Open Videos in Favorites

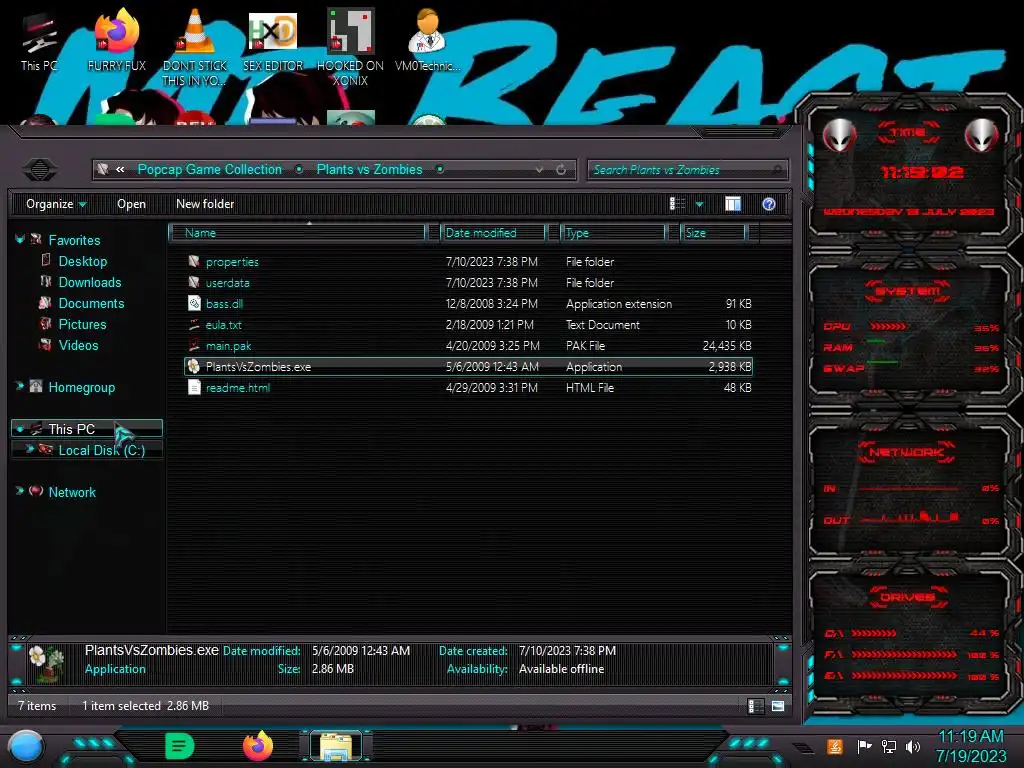tap(78, 345)
